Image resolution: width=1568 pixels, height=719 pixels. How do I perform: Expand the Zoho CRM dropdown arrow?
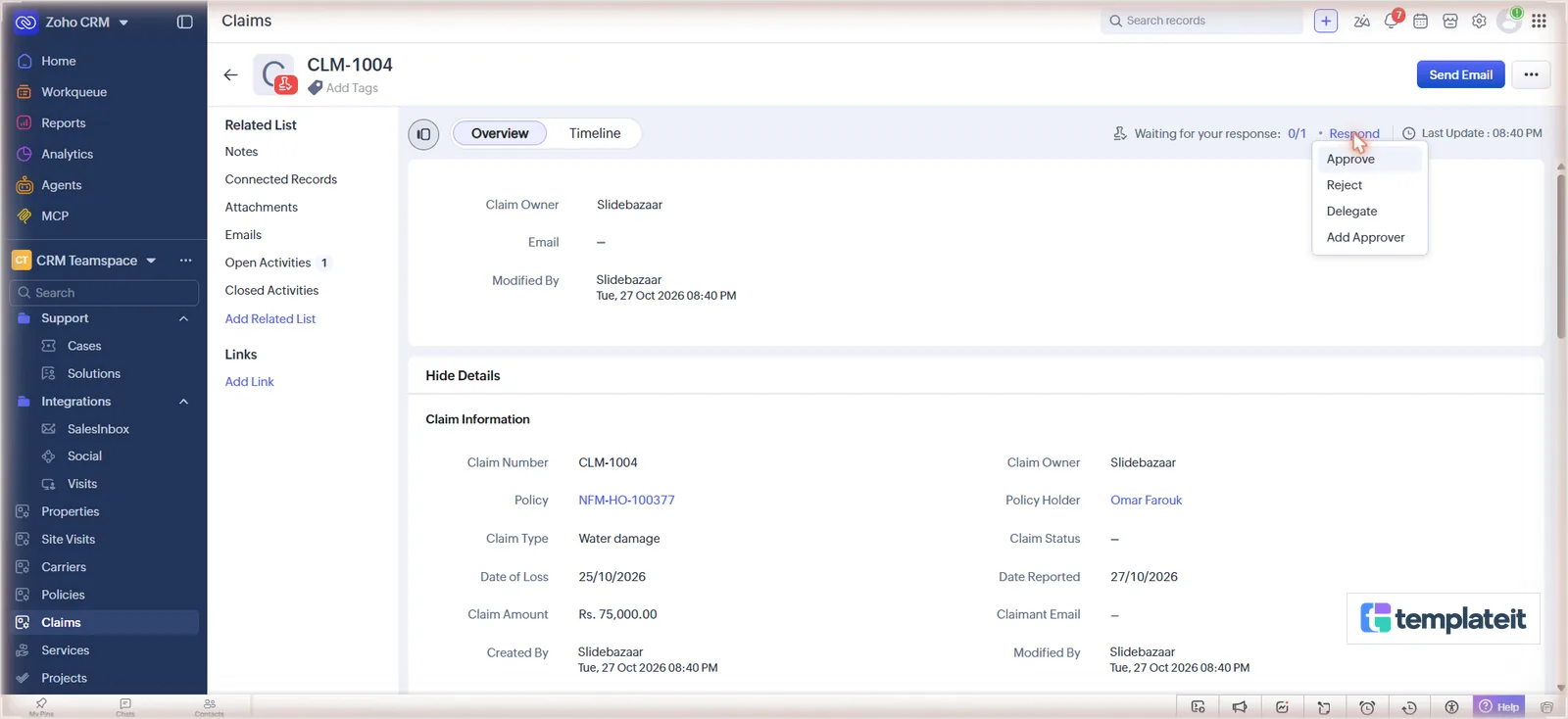[x=123, y=23]
